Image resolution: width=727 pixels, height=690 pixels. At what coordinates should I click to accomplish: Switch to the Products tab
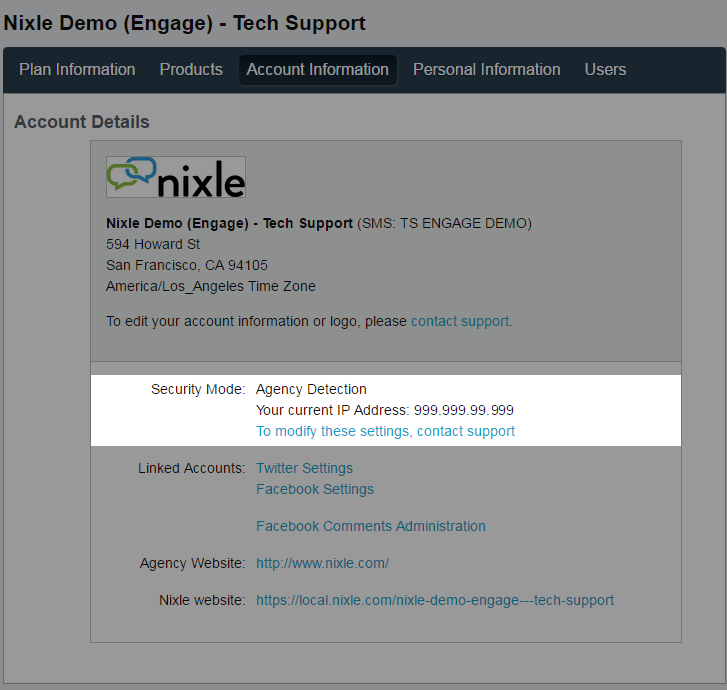(191, 70)
